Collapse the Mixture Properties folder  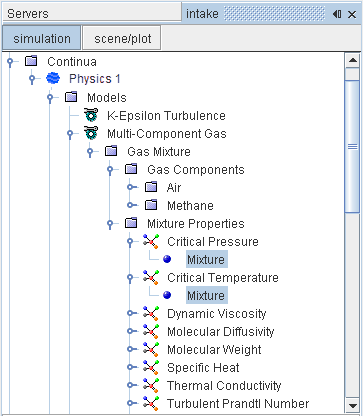point(111,224)
